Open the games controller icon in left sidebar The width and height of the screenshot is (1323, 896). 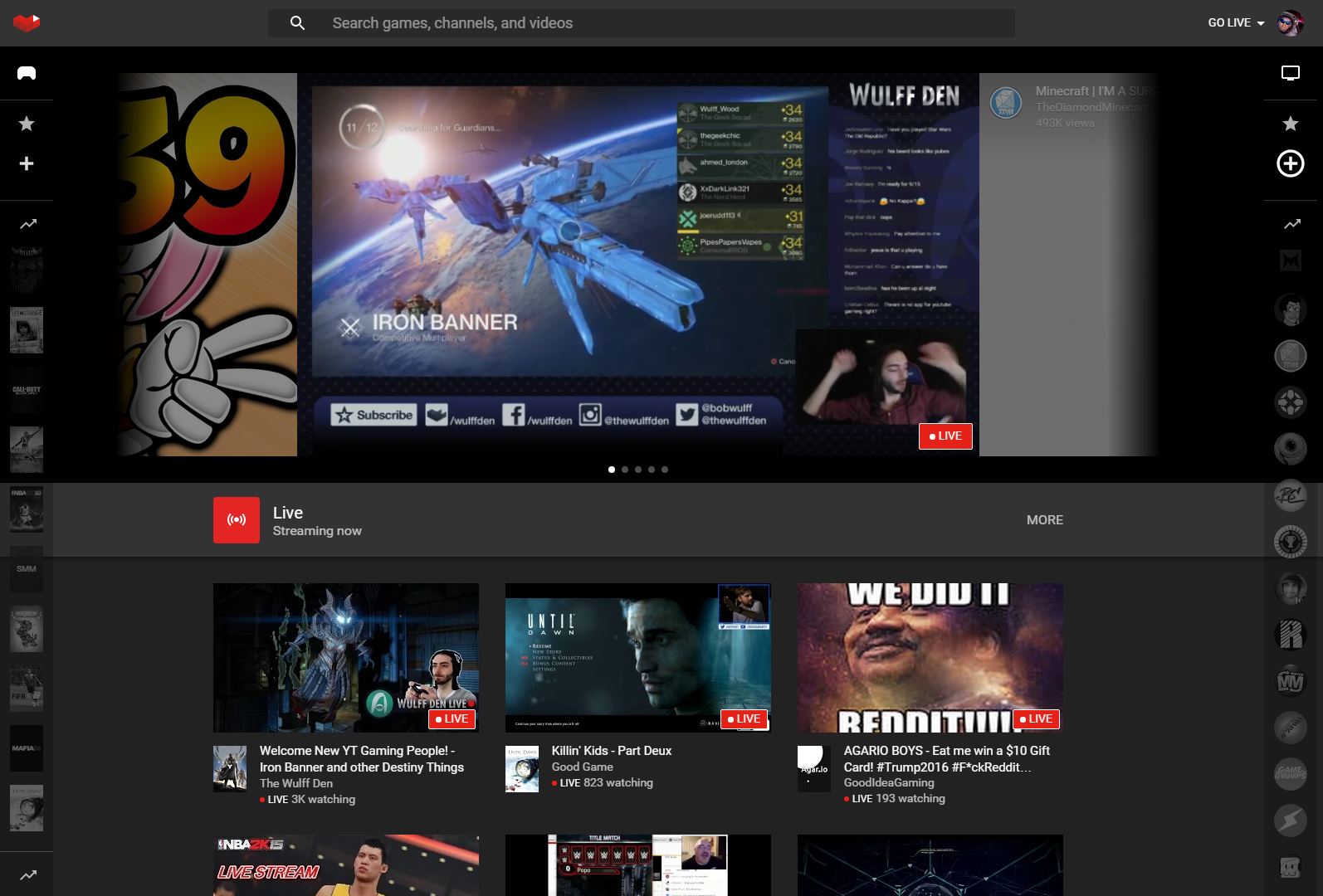click(27, 73)
